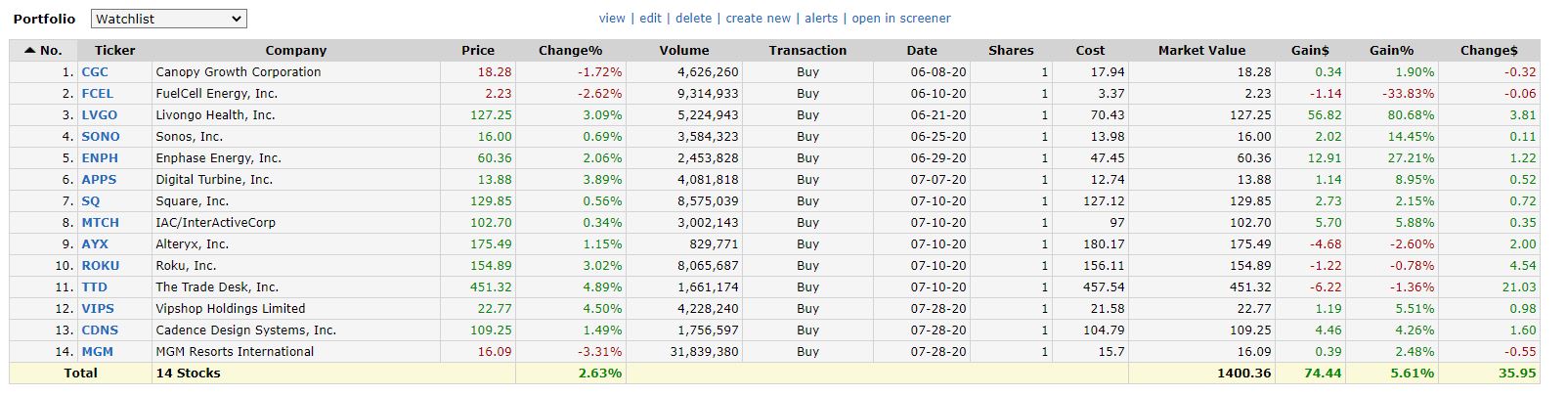The image size is (1568, 396).
Task: Open the ROKU ticker link
Action: [100, 266]
